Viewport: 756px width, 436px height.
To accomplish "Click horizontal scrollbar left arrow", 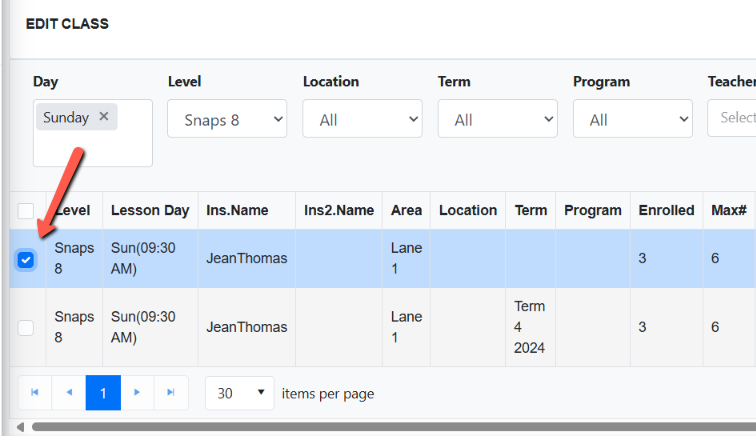I will coord(20,427).
